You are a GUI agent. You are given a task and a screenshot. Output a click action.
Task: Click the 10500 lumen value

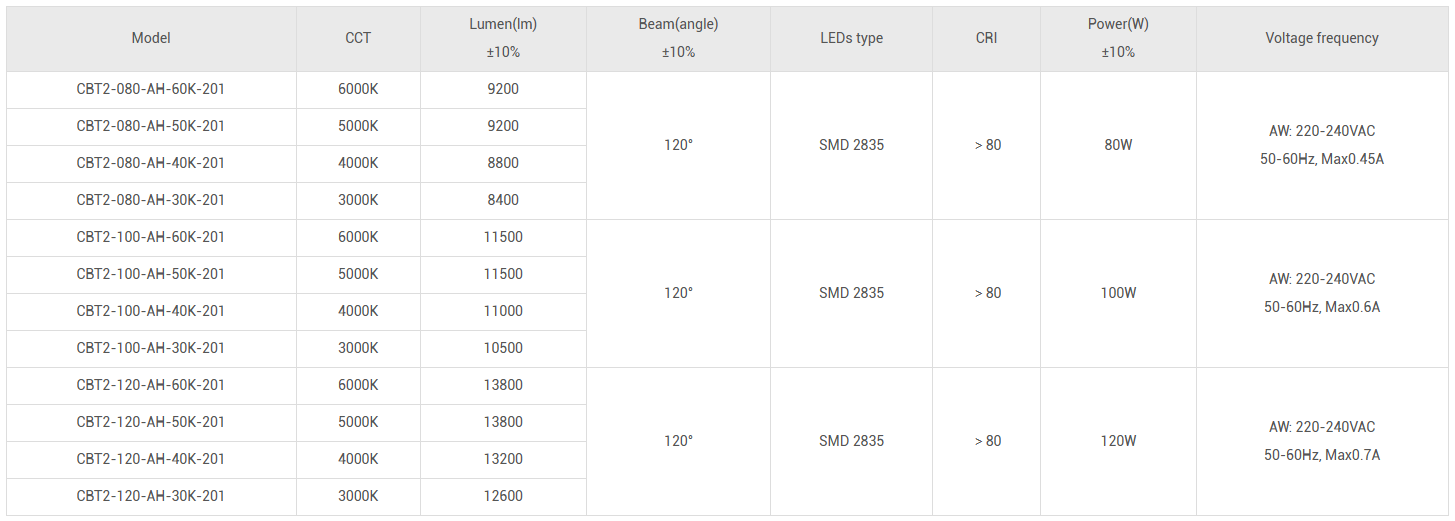click(x=503, y=348)
